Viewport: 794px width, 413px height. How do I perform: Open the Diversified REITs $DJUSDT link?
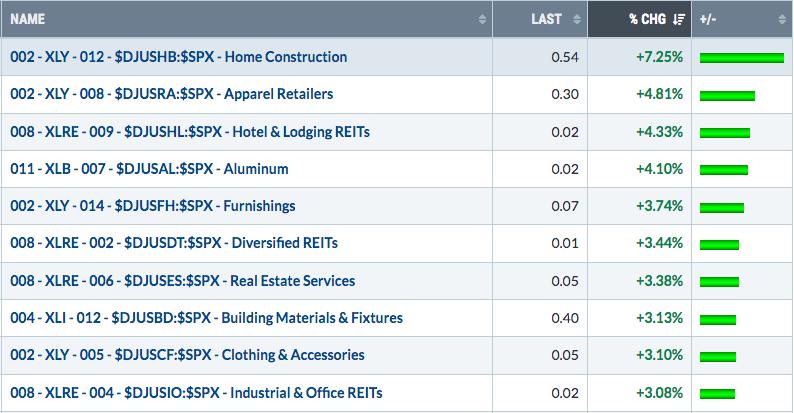tap(174, 243)
